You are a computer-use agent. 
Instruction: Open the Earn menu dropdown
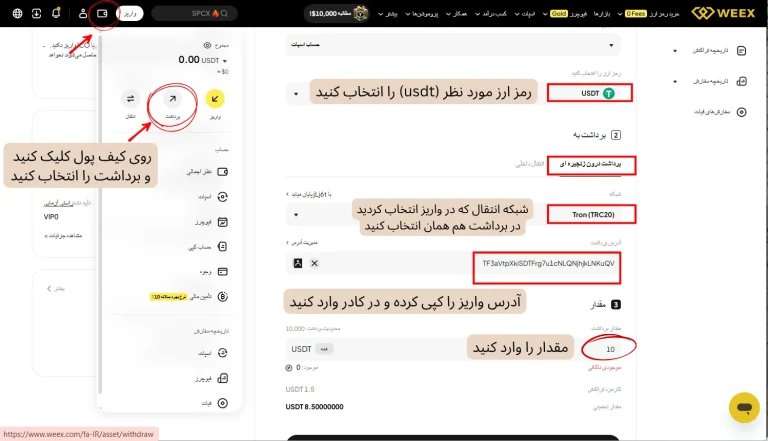491,14
